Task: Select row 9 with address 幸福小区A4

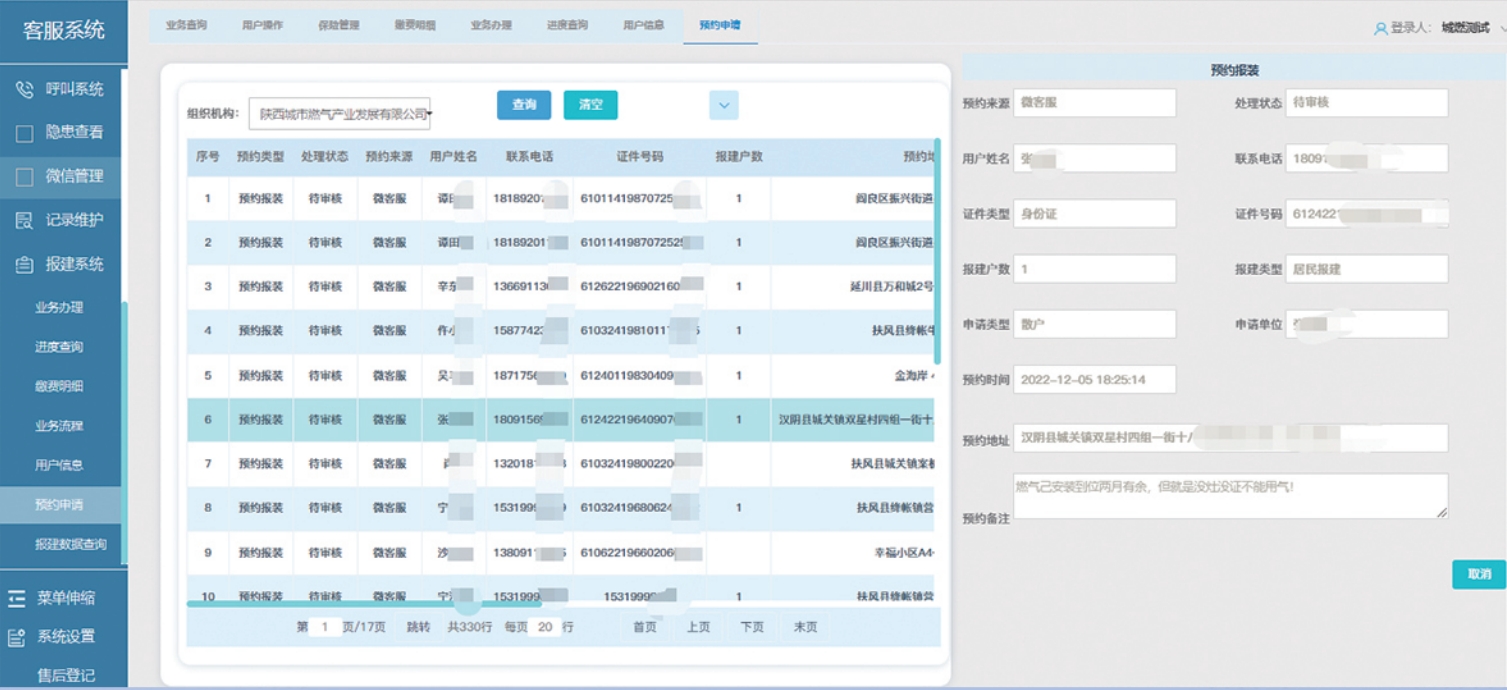Action: tap(560, 552)
